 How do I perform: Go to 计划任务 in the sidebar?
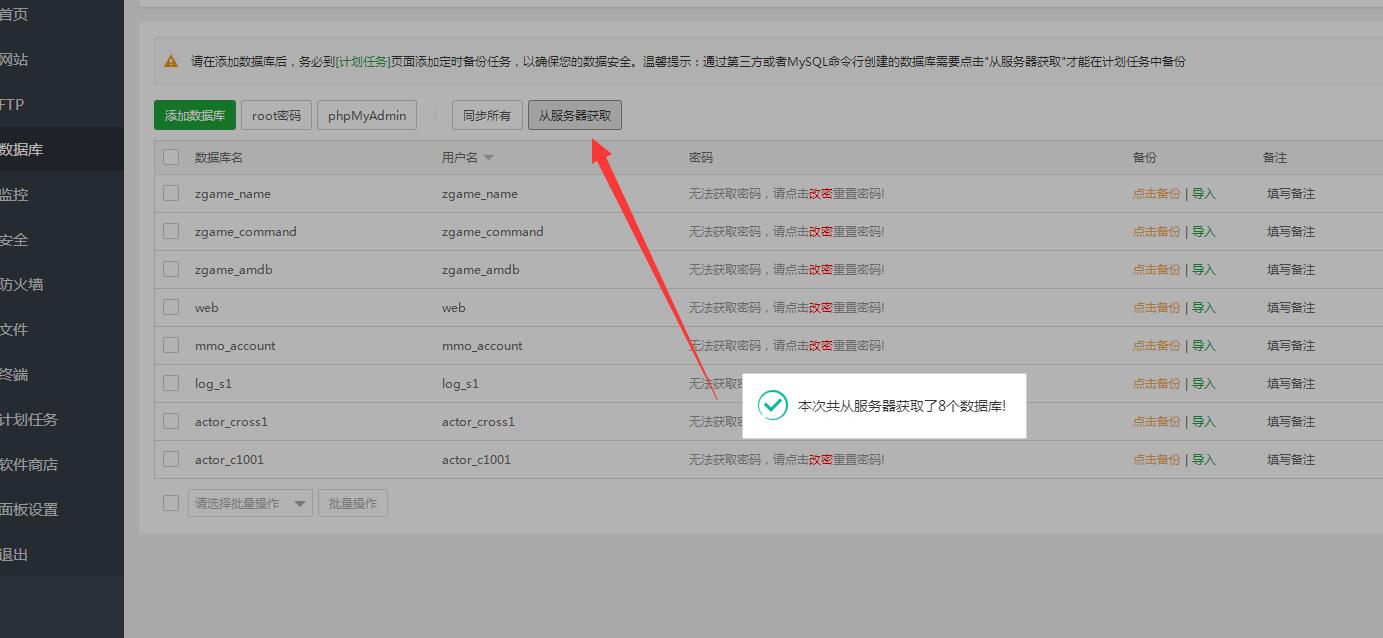coord(28,420)
